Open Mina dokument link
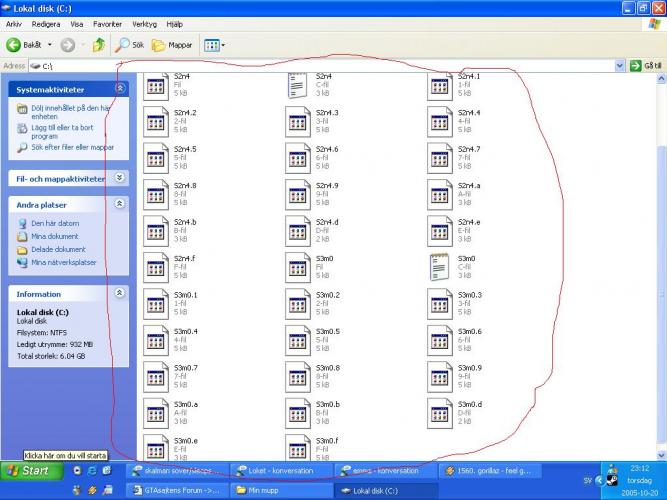 pyautogui.click(x=54, y=236)
